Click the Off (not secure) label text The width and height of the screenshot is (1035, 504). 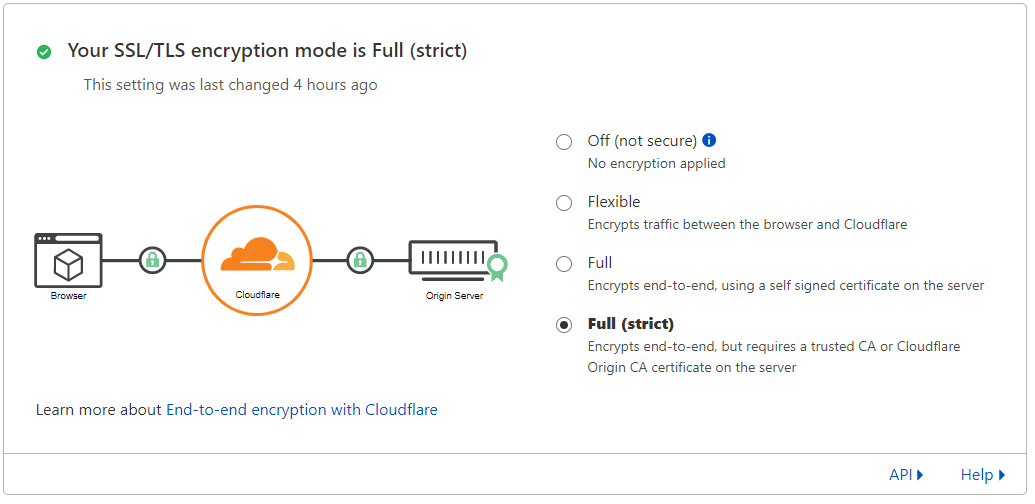point(642,141)
